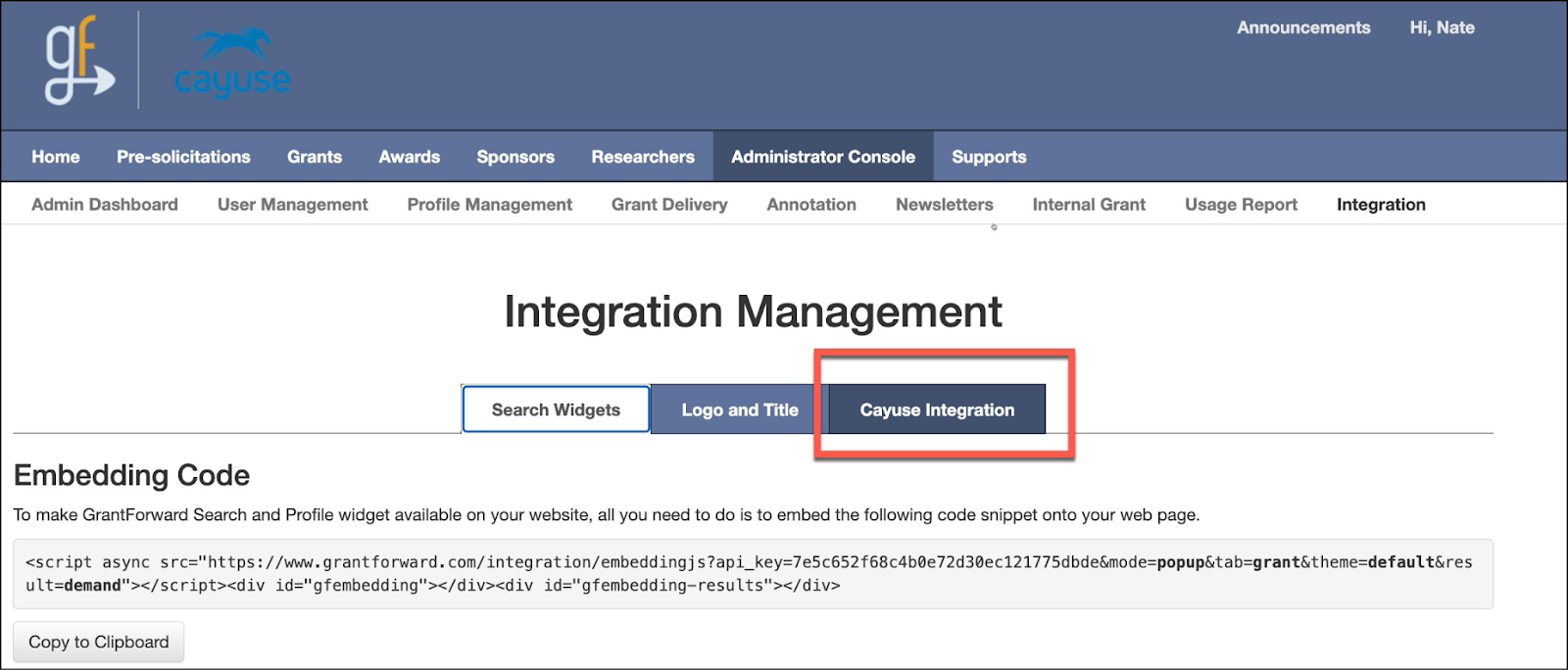Click the Integration Management heading
Viewport: 1568px width, 670px height.
753,312
